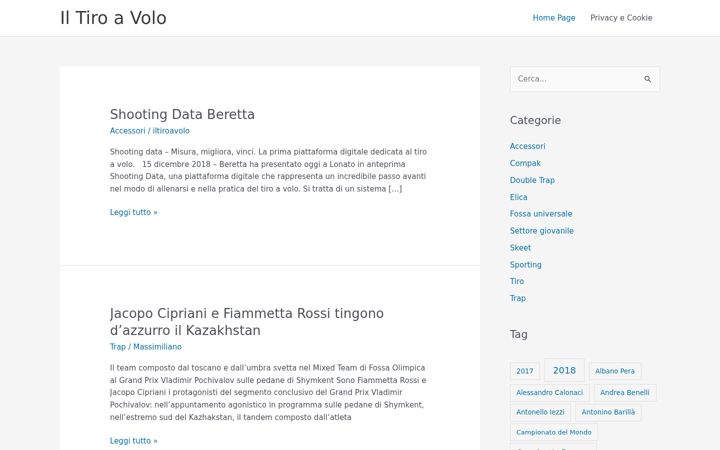Select the Skeet category

pos(520,248)
